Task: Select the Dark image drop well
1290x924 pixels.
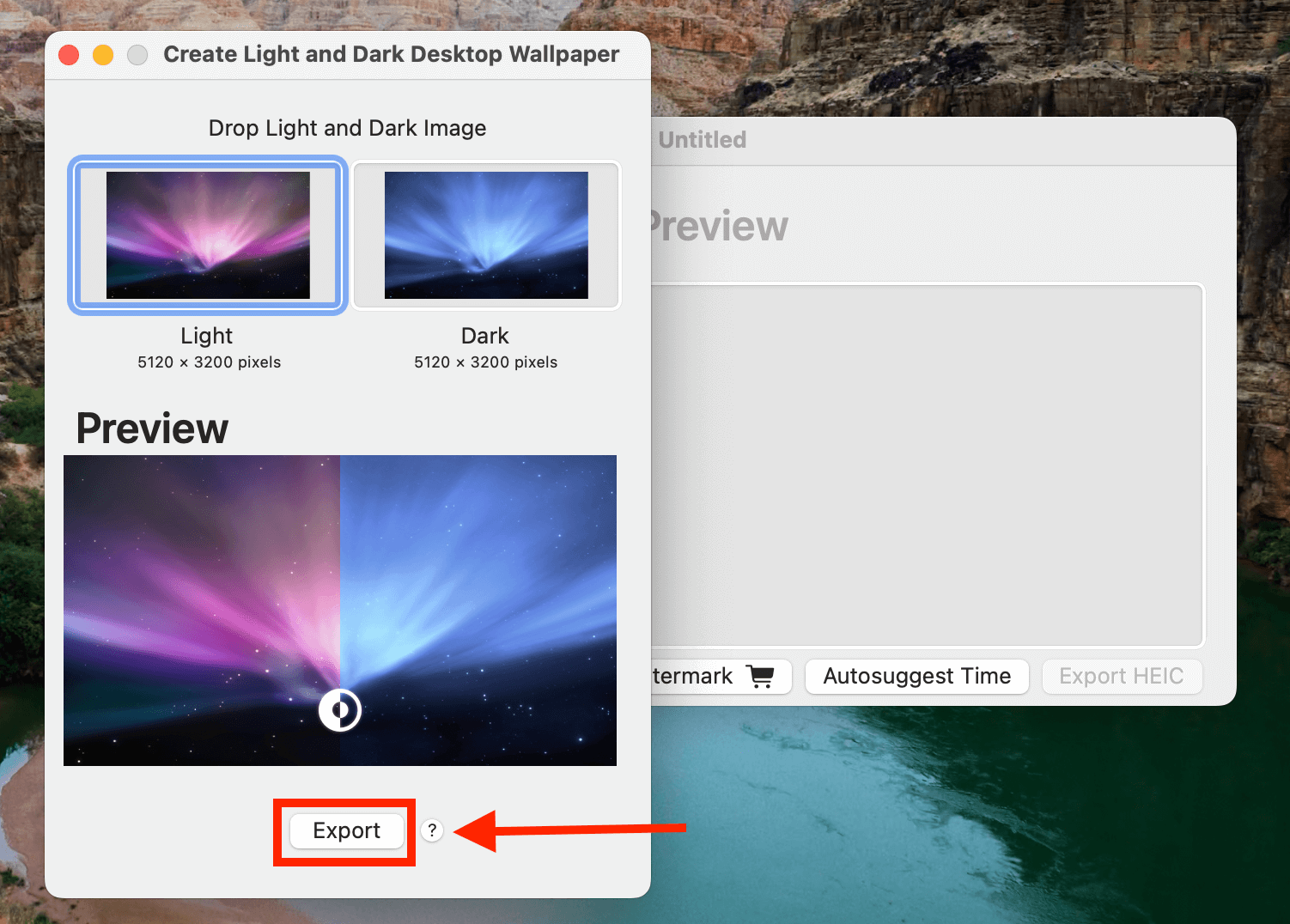Action: click(486, 235)
